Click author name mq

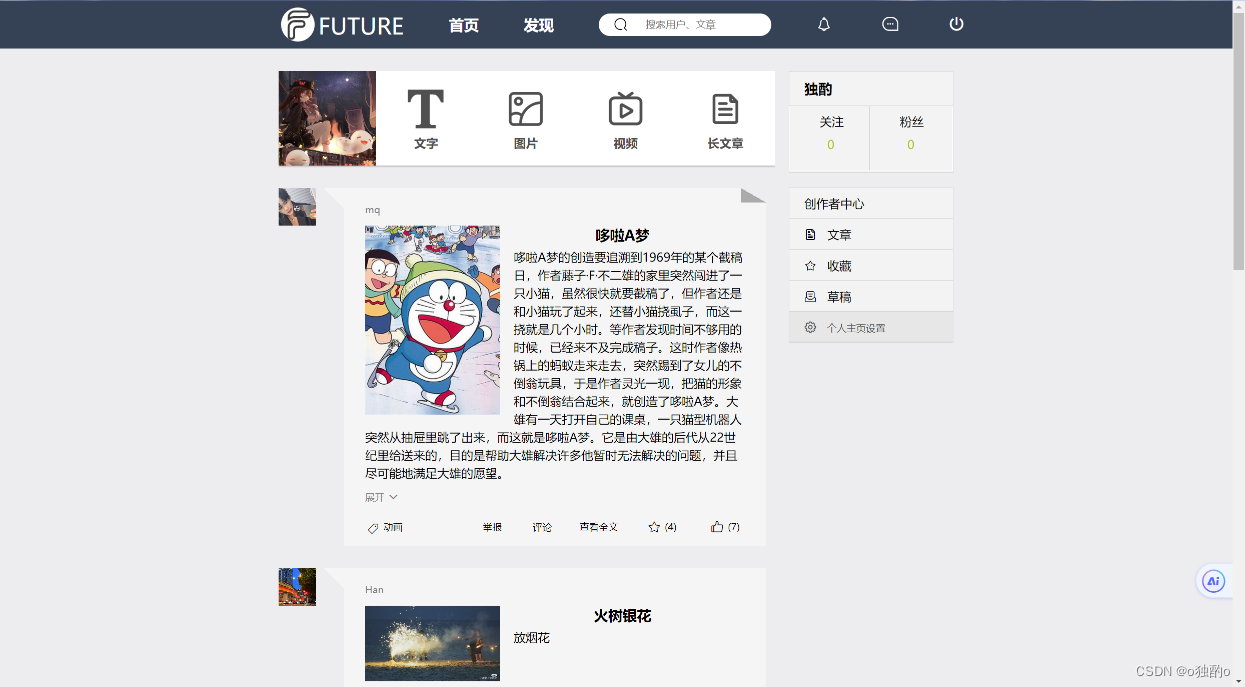click(372, 210)
